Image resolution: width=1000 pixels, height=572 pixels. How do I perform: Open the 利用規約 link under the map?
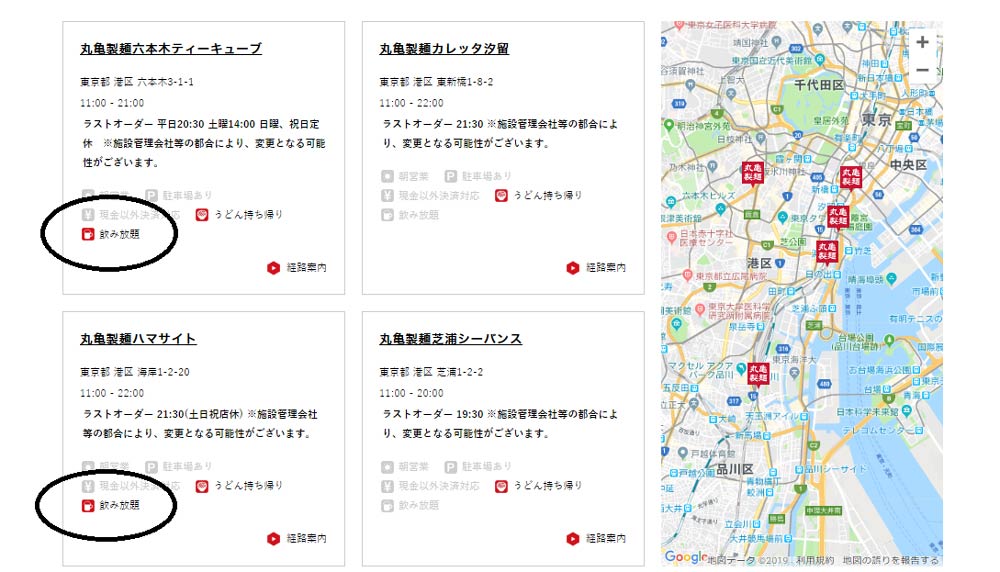click(x=815, y=560)
